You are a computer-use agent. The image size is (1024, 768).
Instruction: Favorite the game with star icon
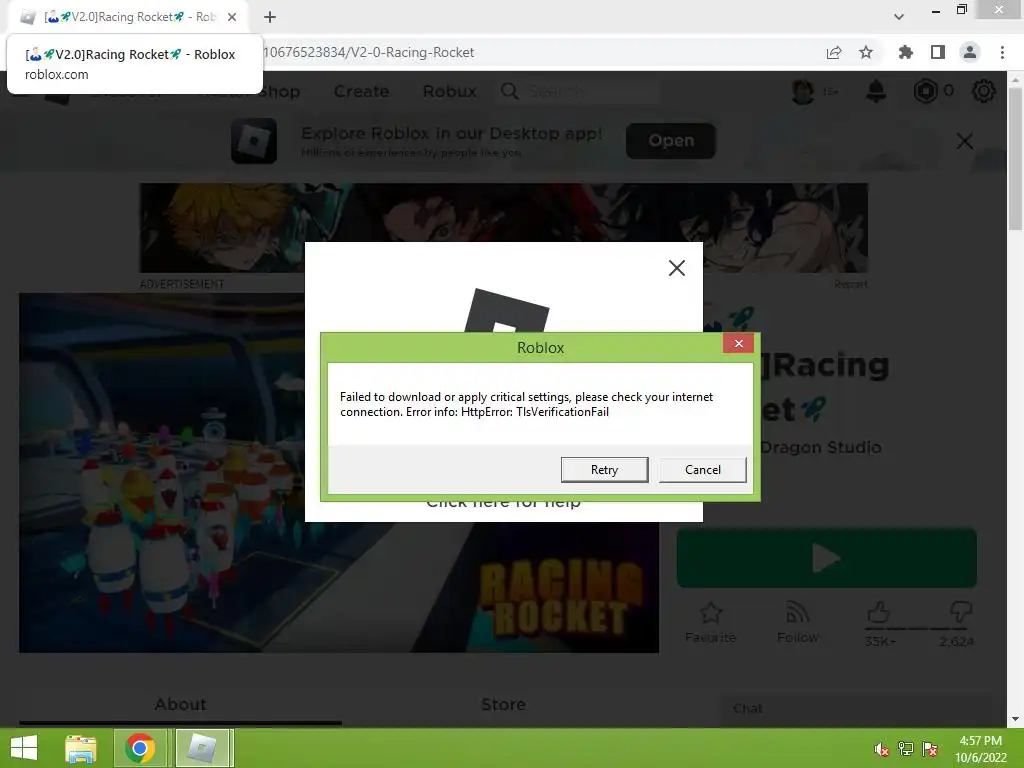711,613
